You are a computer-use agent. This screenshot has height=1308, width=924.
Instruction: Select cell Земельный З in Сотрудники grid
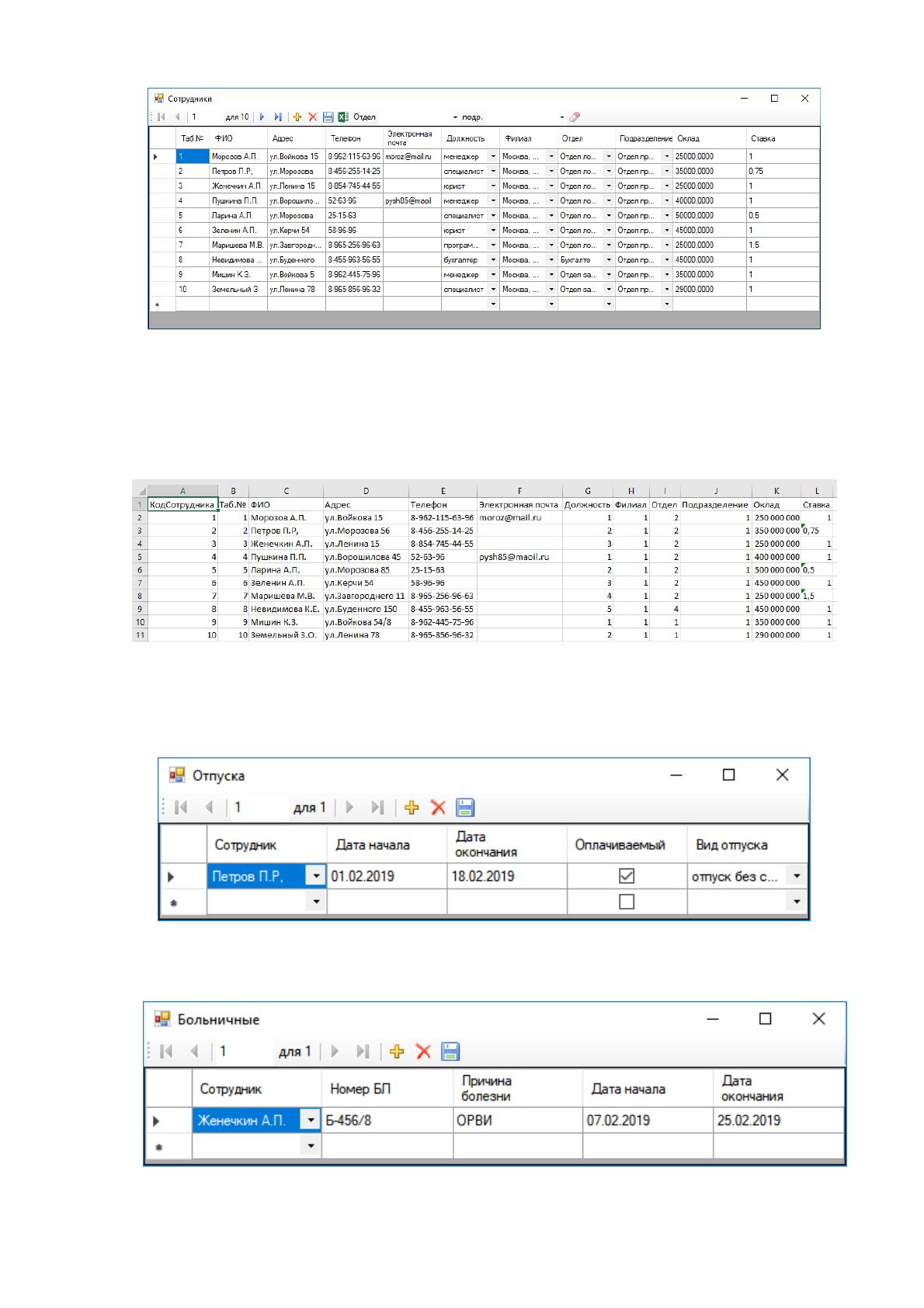pyautogui.click(x=238, y=289)
